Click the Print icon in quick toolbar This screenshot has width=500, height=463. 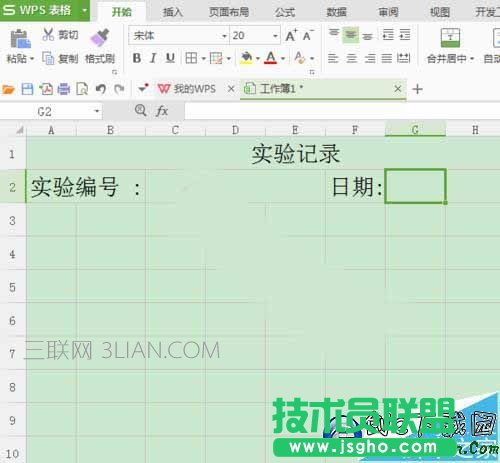pos(64,89)
